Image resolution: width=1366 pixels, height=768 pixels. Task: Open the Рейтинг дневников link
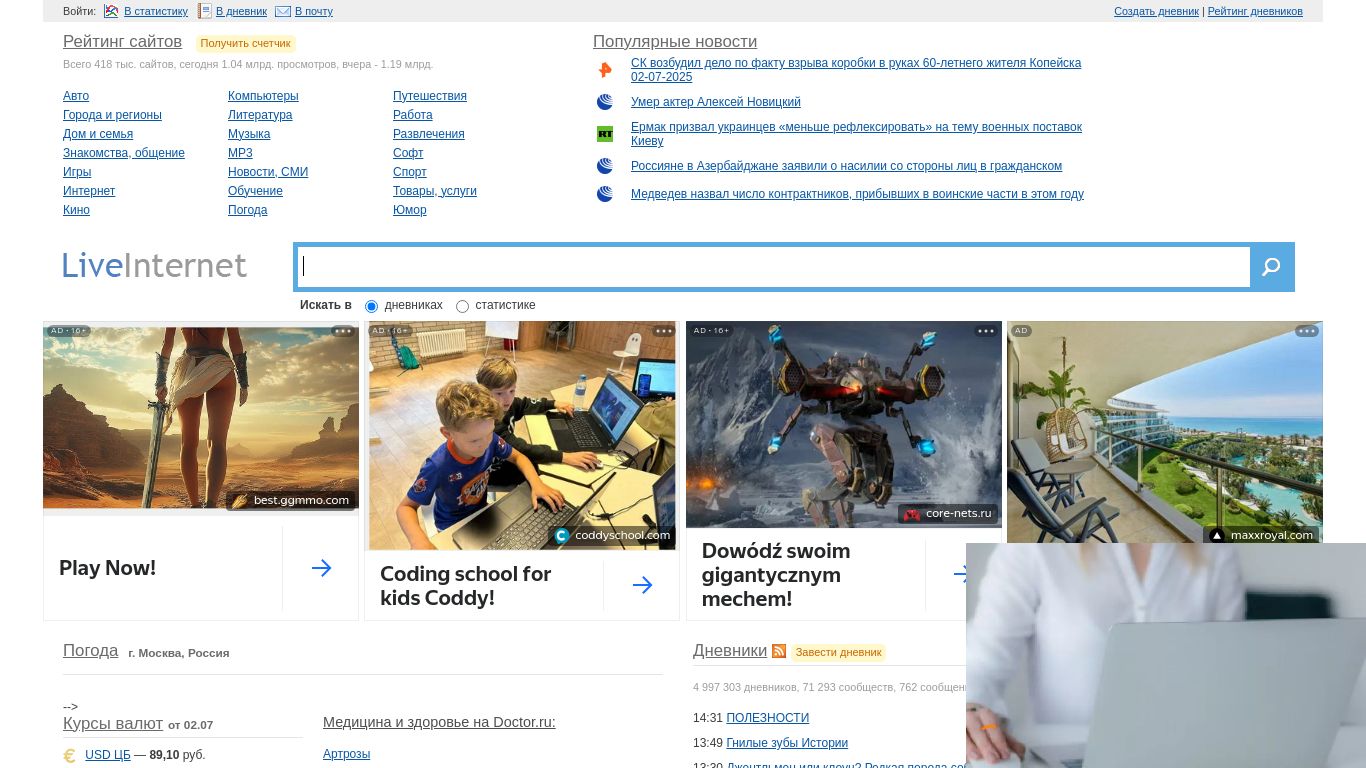point(1255,12)
